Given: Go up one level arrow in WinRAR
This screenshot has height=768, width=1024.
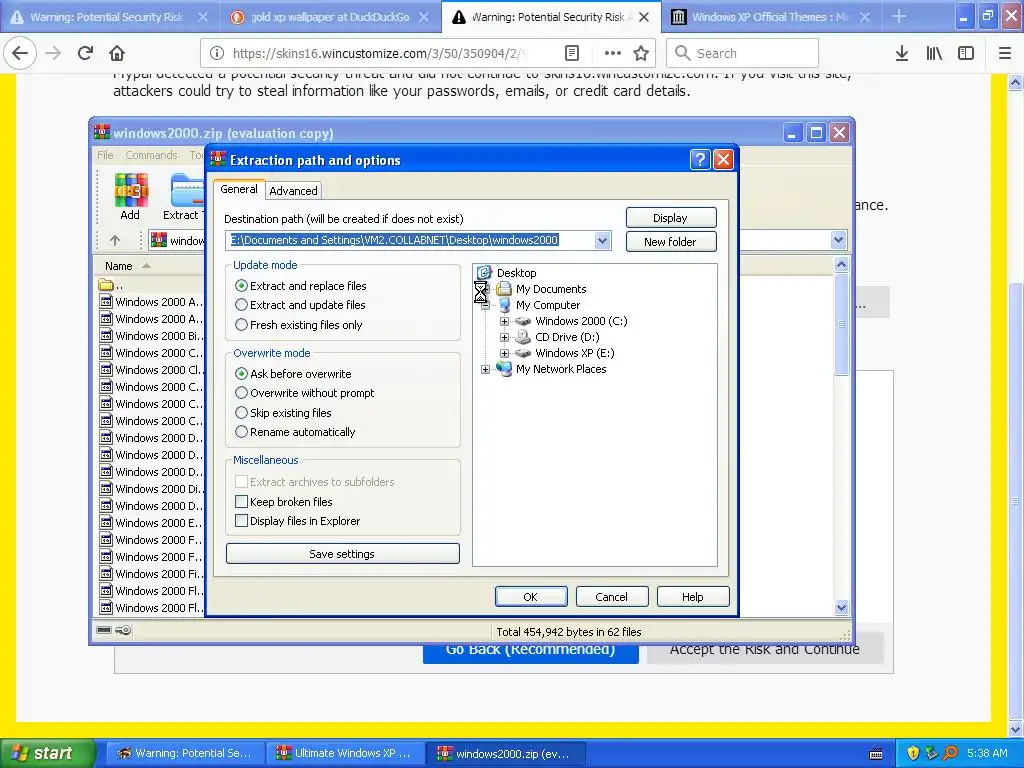Looking at the screenshot, I should pos(115,240).
